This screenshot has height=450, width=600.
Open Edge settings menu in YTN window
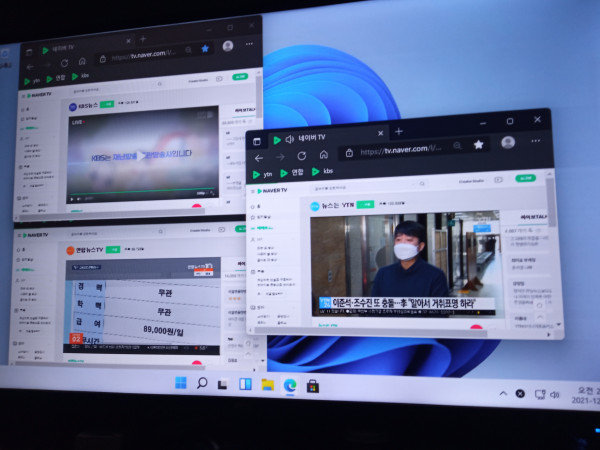536,141
